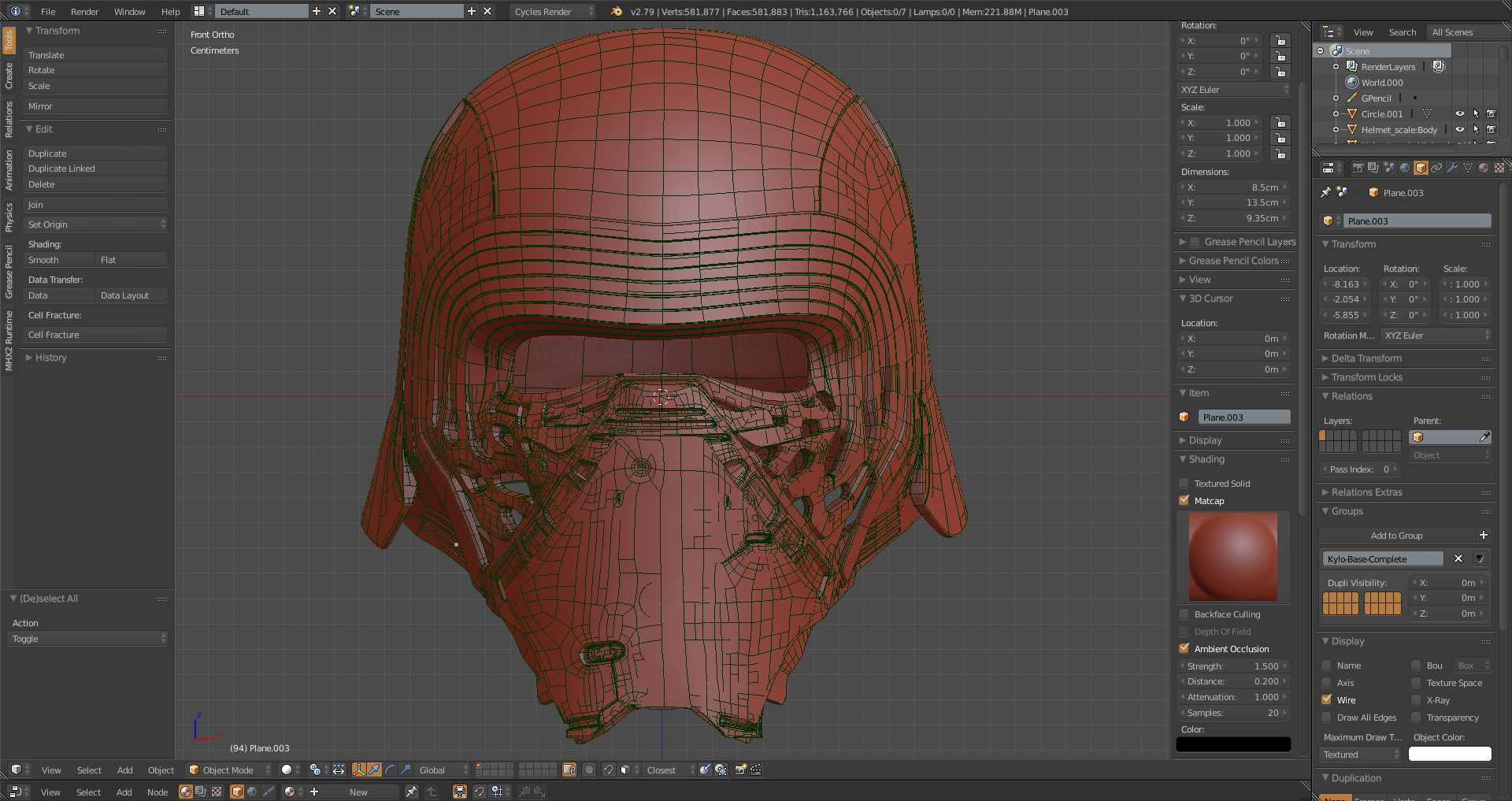Click the OpenGL render image camera icon
Screen dimensions: 1512x801
(740, 769)
